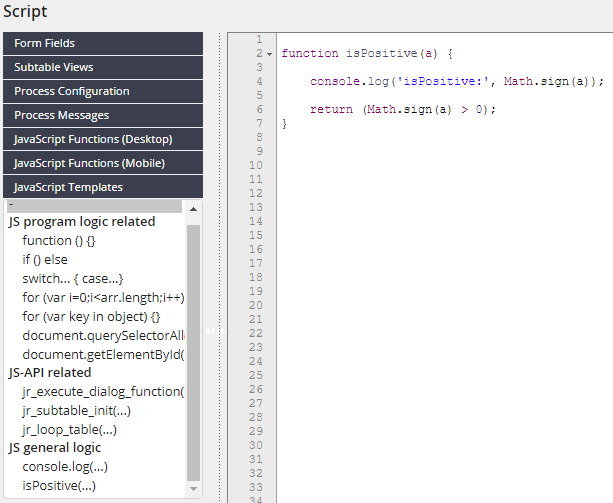The height and width of the screenshot is (503, 613).
Task: Click line number 33 in the gutter
Action: (256, 487)
